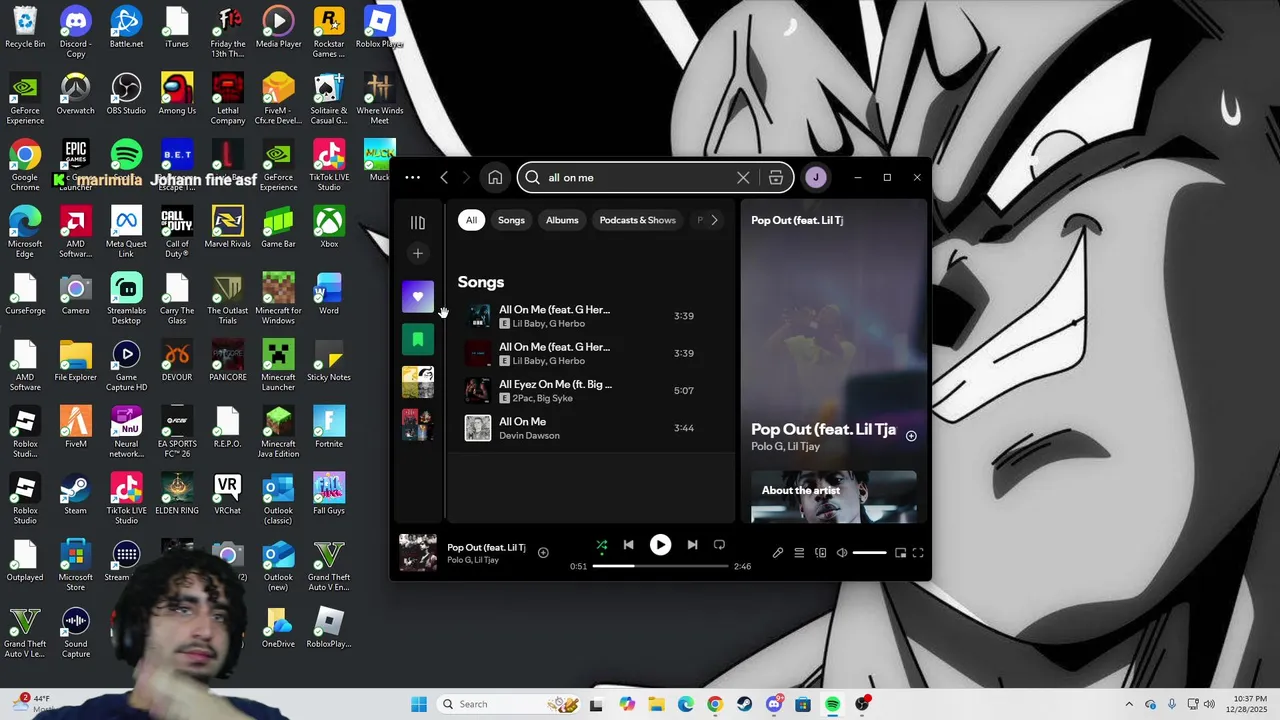Open the Fortnite desktop icon
The width and height of the screenshot is (1280, 720).
pyautogui.click(x=329, y=427)
